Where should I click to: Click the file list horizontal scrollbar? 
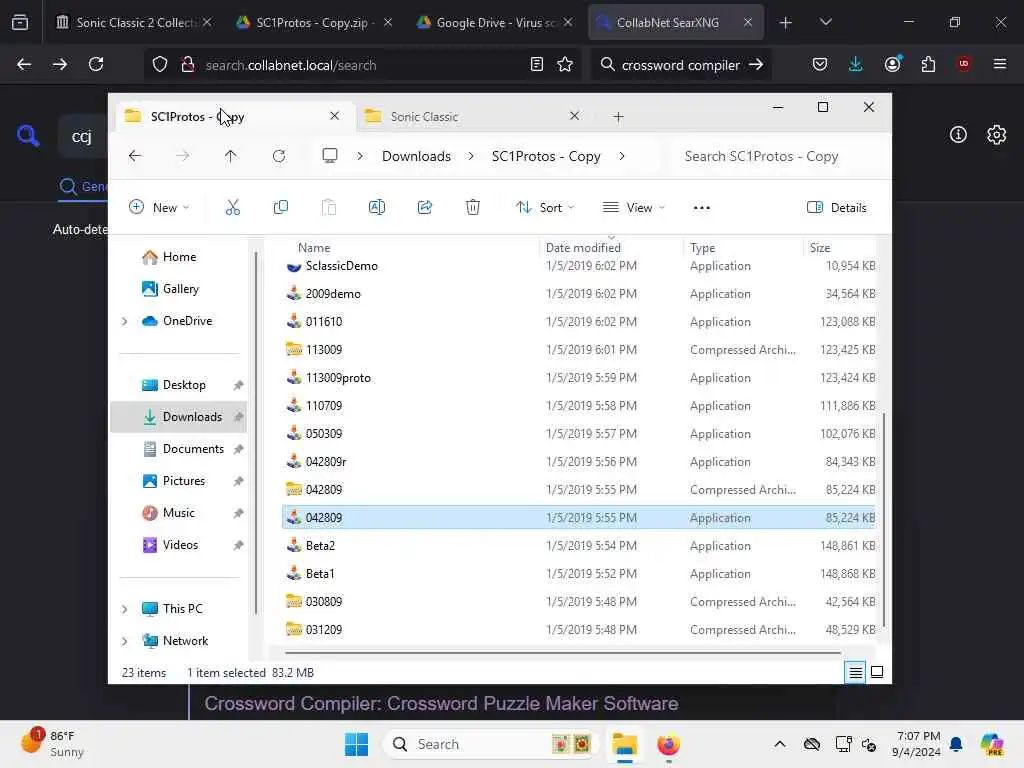tap(562, 652)
